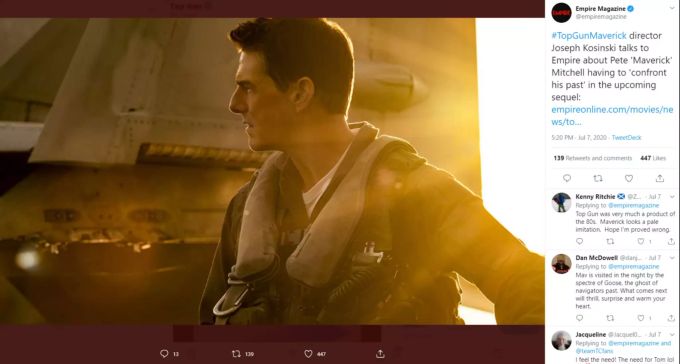Open Dan McDowell's profile avatar
Image resolution: width=680 pixels, height=364 pixels.
(561, 264)
